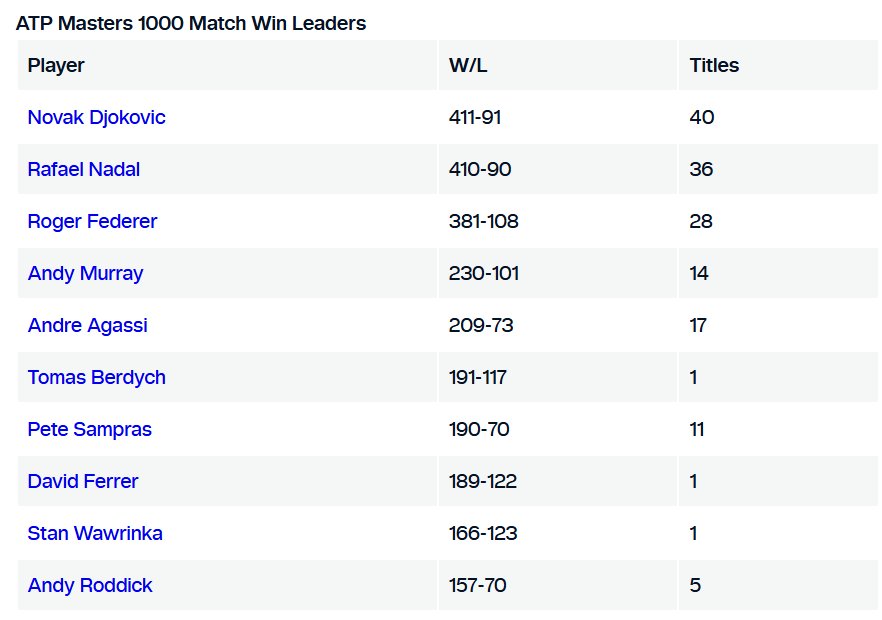Open Andy Murray player link

click(86, 273)
